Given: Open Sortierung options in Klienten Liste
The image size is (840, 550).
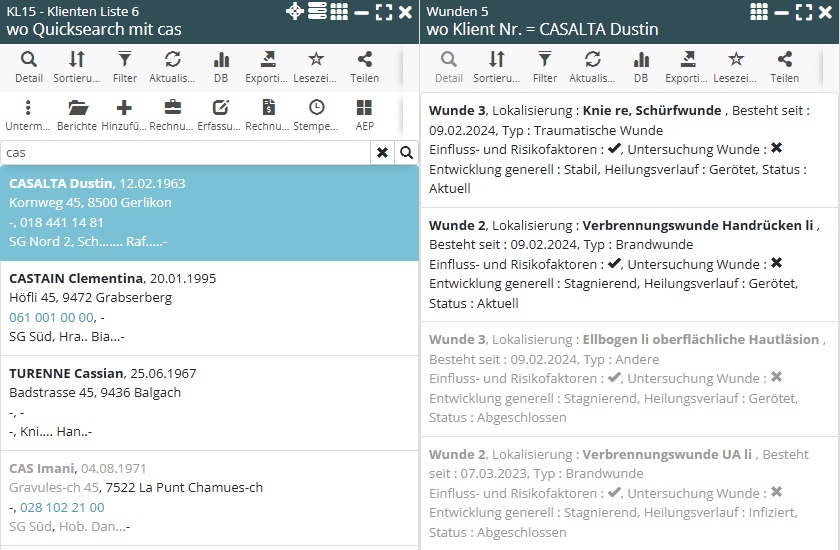Looking at the screenshot, I should pyautogui.click(x=77, y=66).
